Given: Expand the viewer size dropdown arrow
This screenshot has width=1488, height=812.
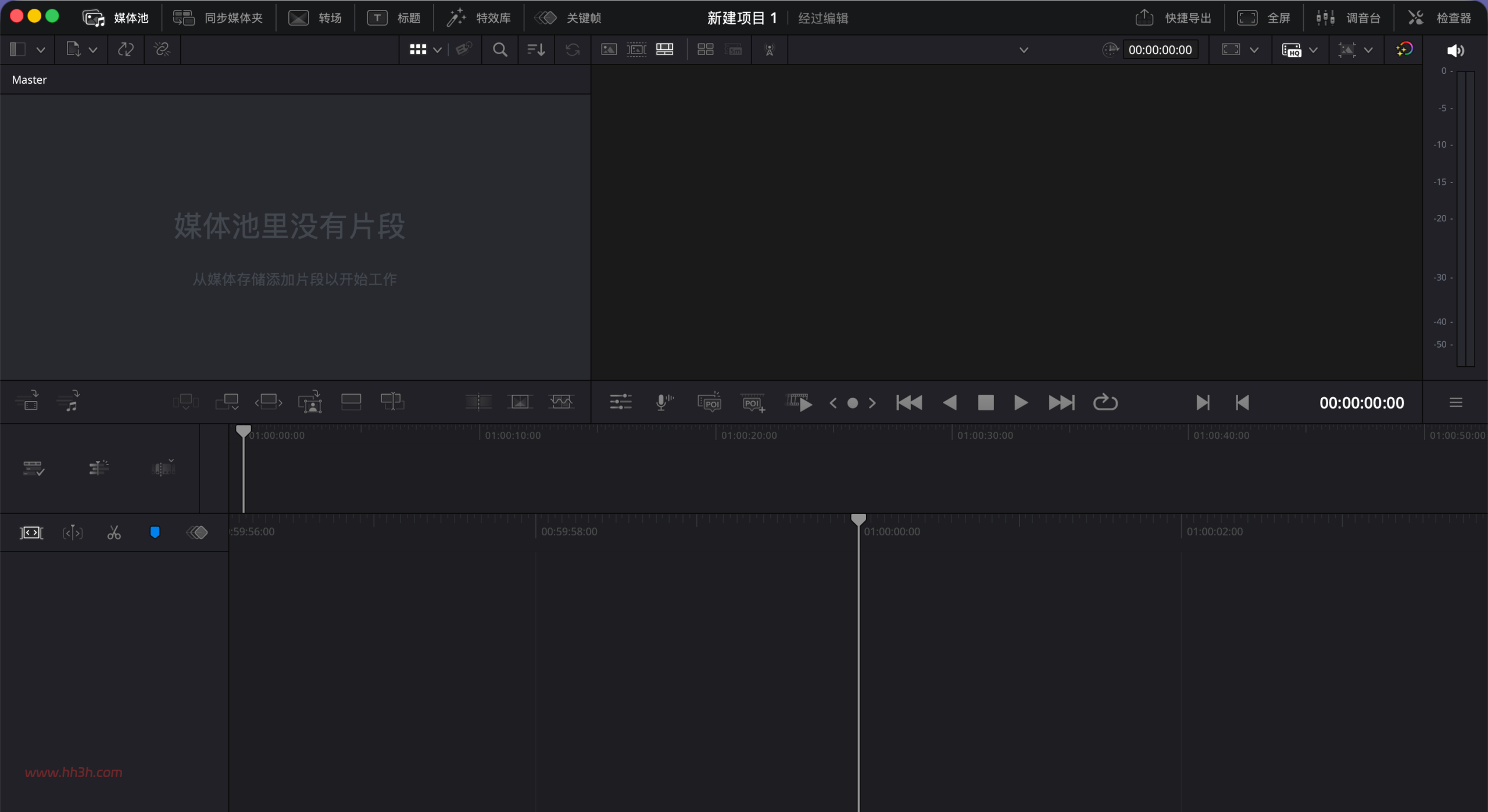Looking at the screenshot, I should tap(1254, 50).
